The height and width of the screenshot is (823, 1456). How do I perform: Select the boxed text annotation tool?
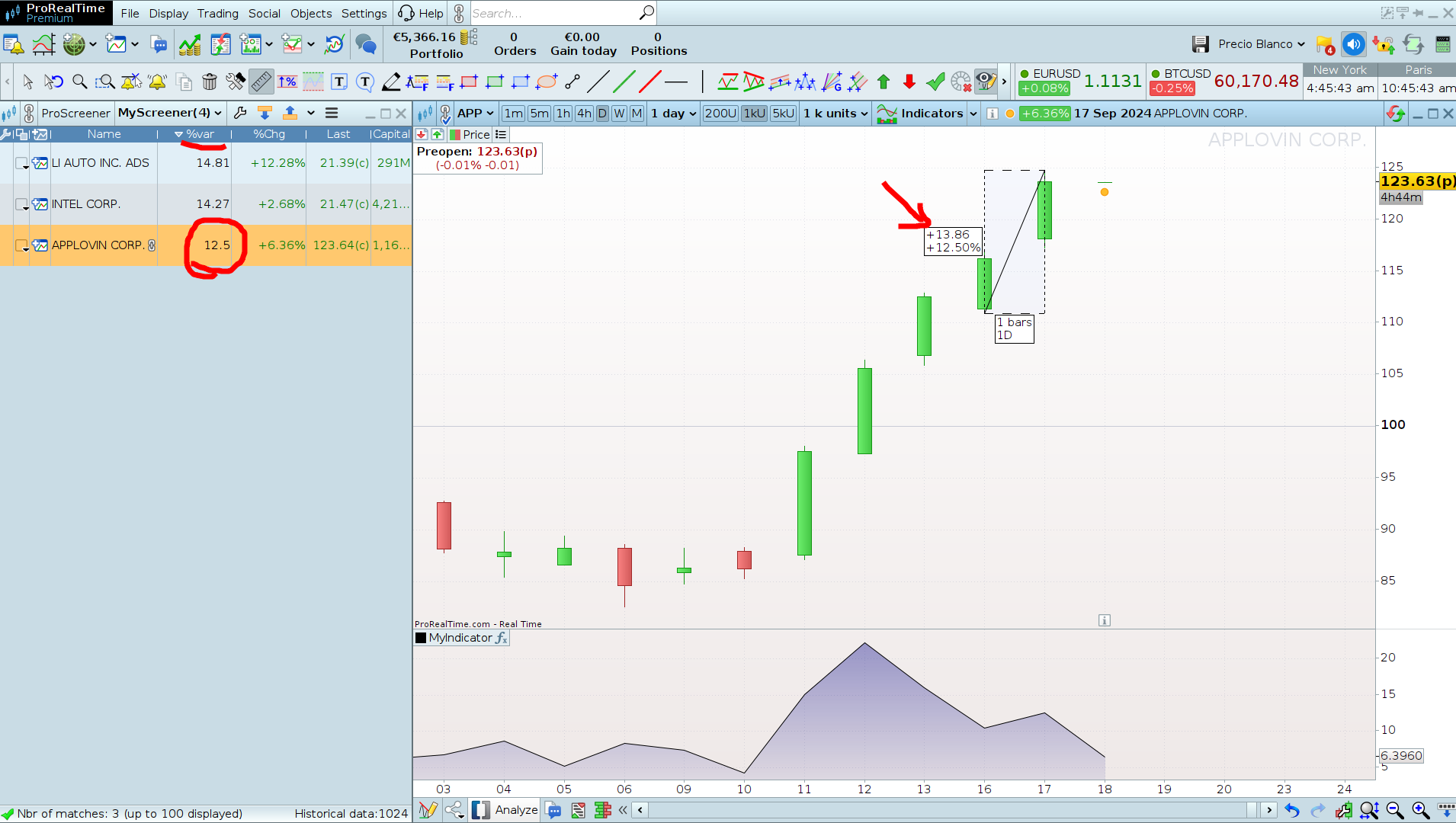[339, 82]
